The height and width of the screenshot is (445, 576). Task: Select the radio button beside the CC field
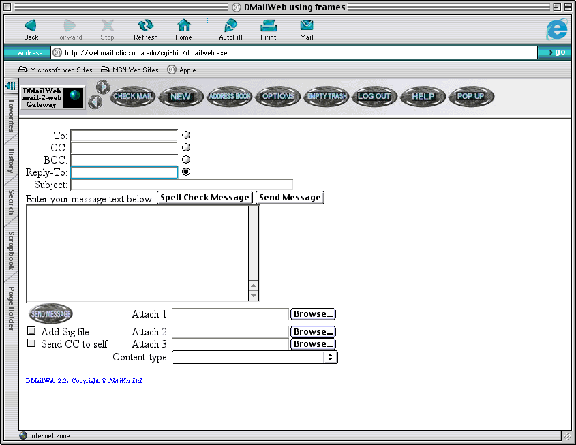pyautogui.click(x=186, y=147)
